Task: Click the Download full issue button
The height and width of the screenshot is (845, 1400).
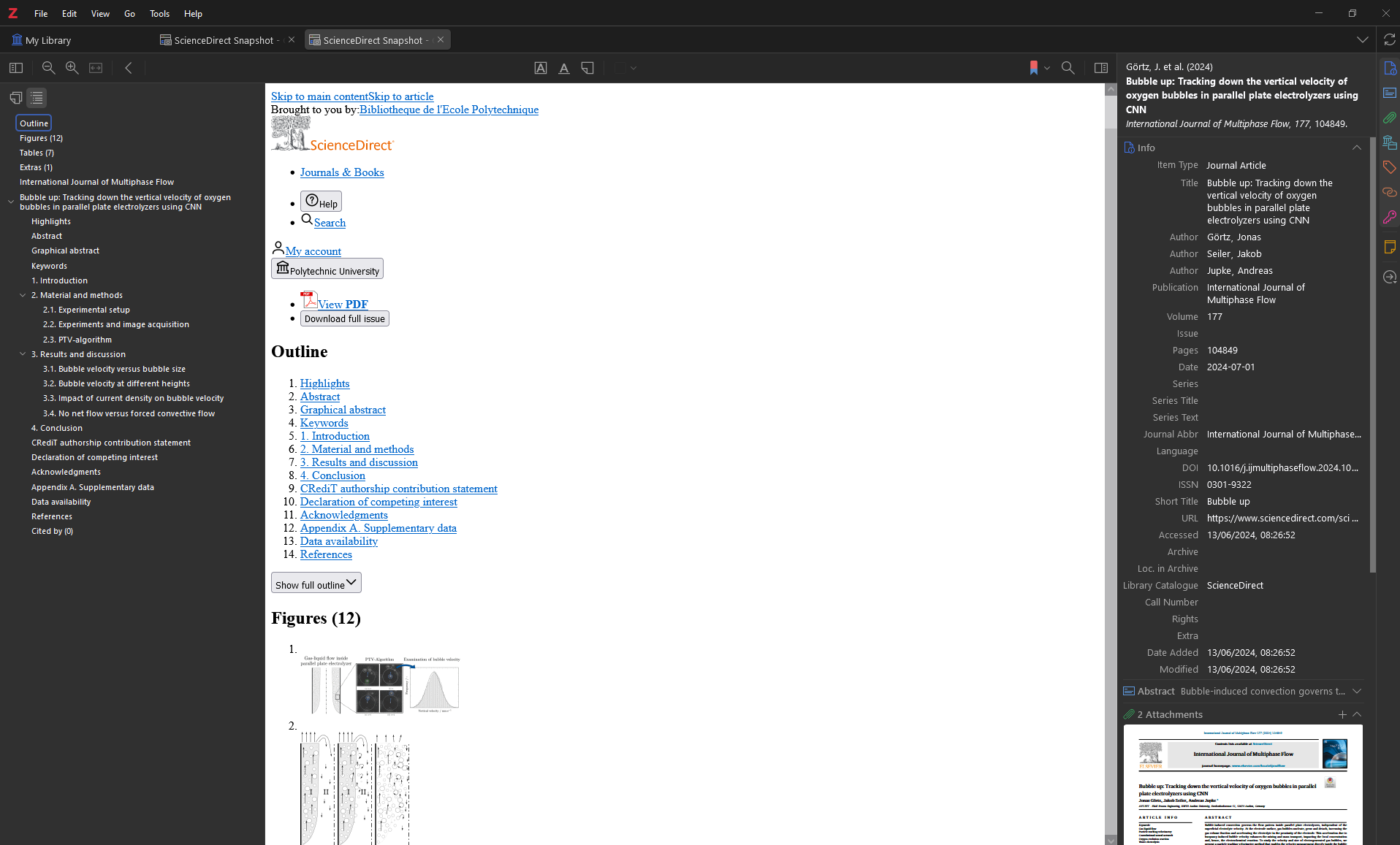Action: pyautogui.click(x=344, y=318)
